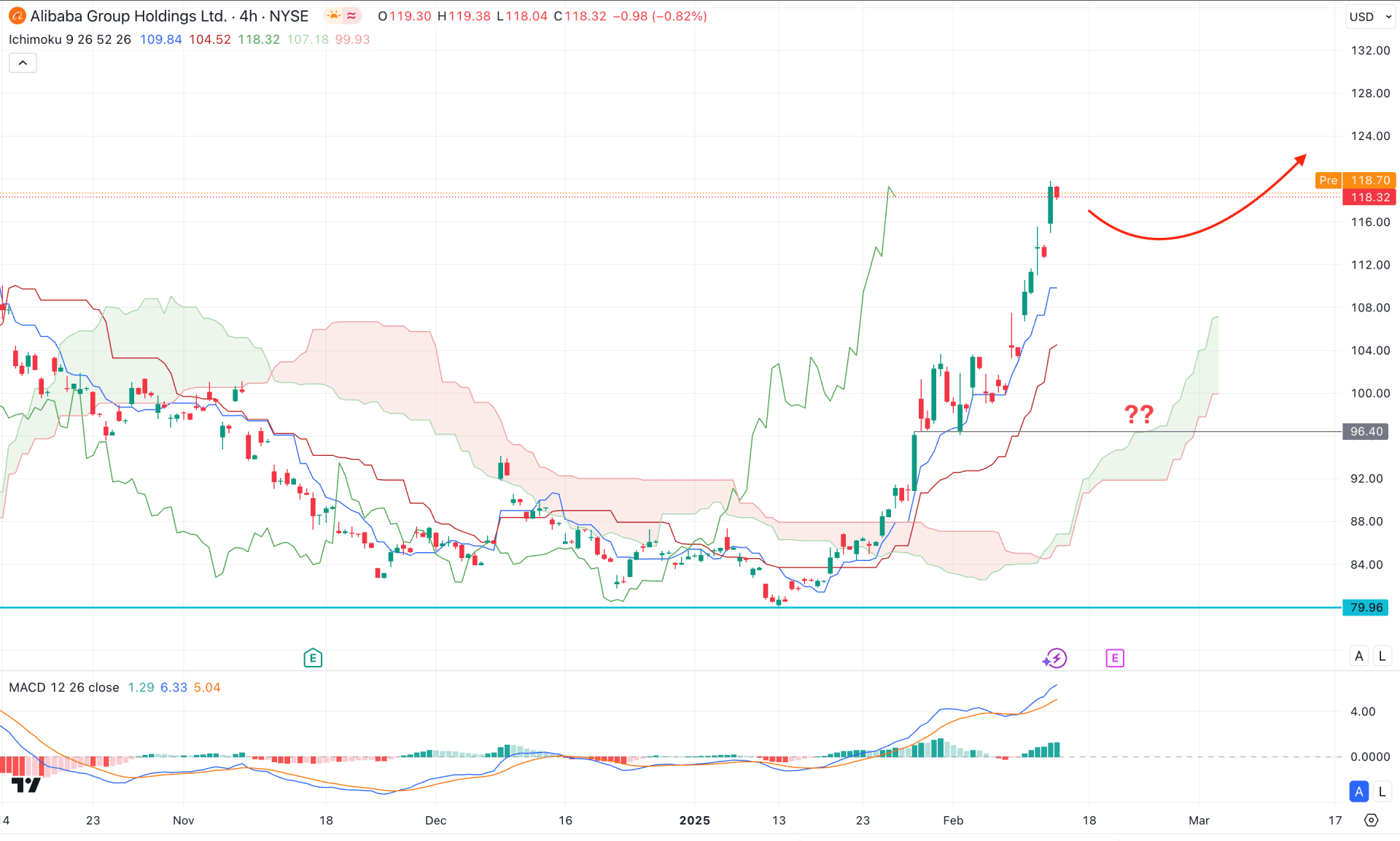Click the Dec label on time axis
1400x841 pixels.
point(435,821)
